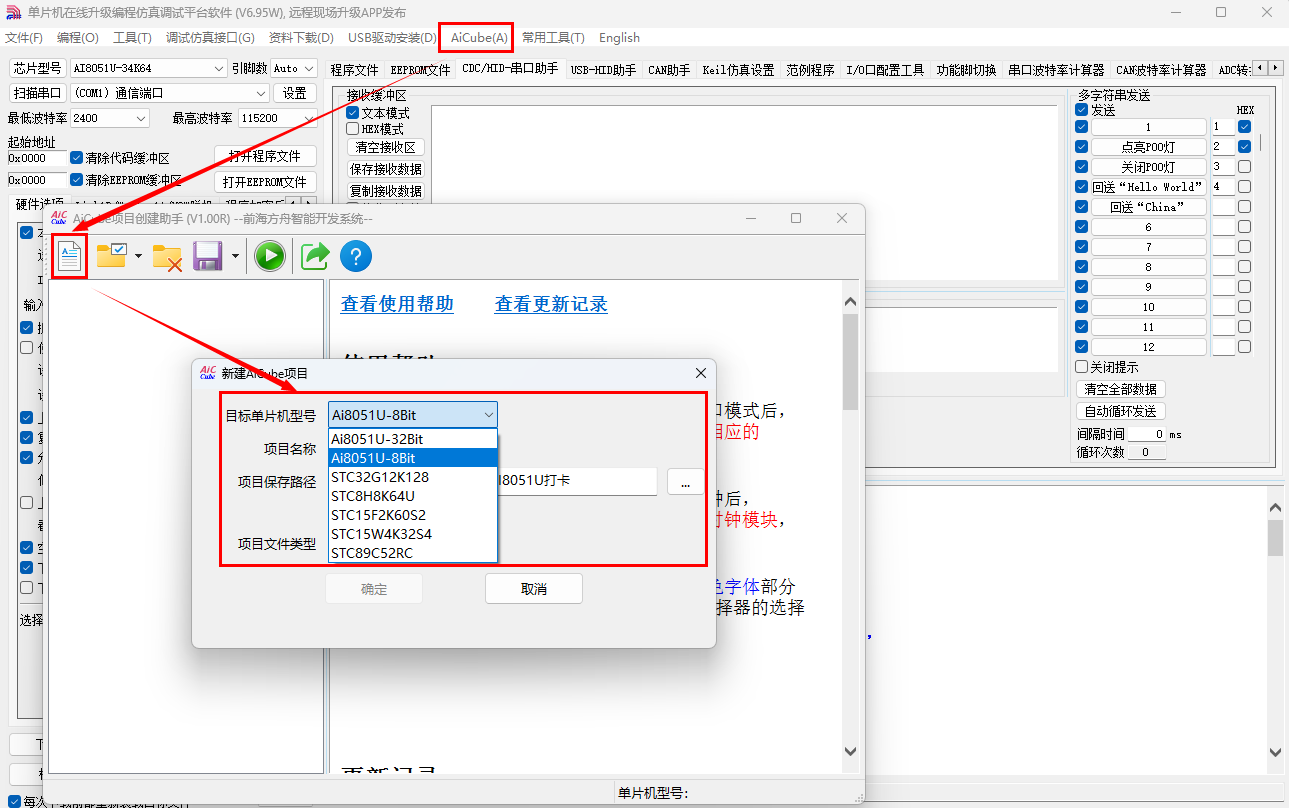Open the USB驱动安装(D) menu

click(392, 38)
